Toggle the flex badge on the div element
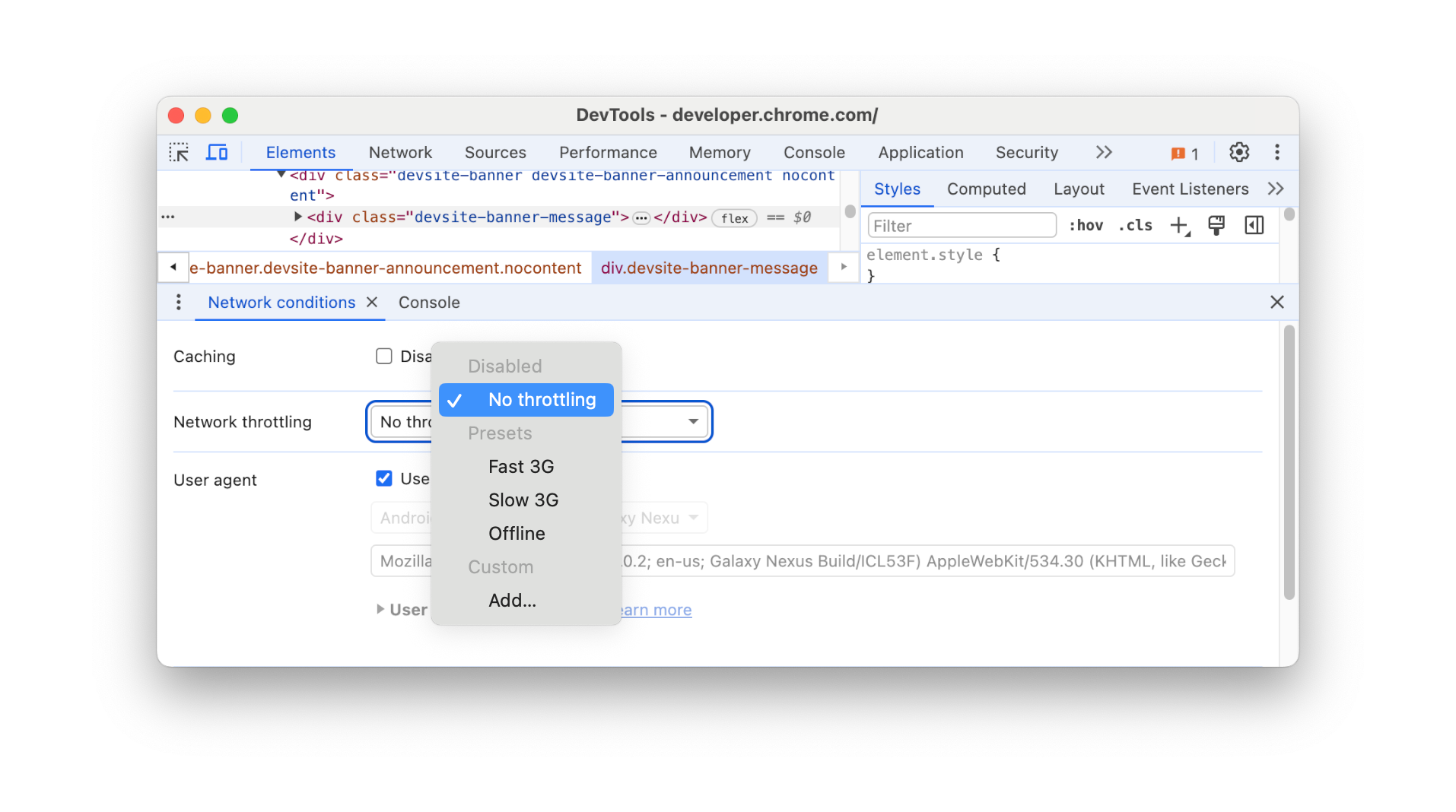Screen dimensions: 1456x812 pyautogui.click(x=733, y=218)
